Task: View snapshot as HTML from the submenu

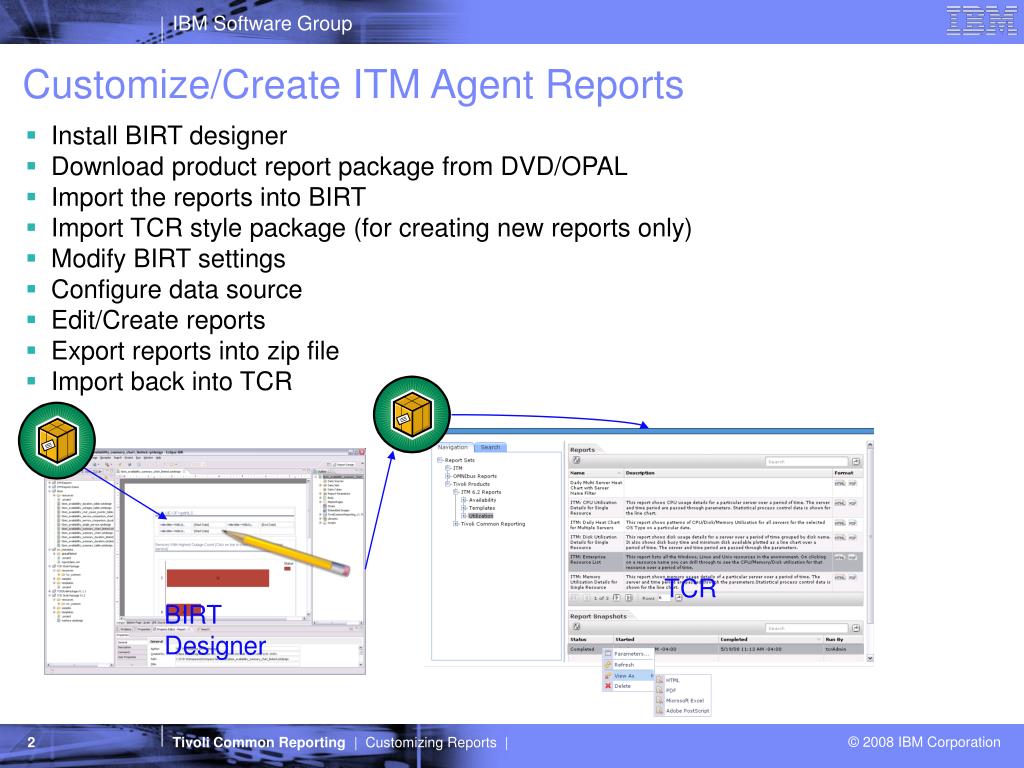Action: (682, 680)
